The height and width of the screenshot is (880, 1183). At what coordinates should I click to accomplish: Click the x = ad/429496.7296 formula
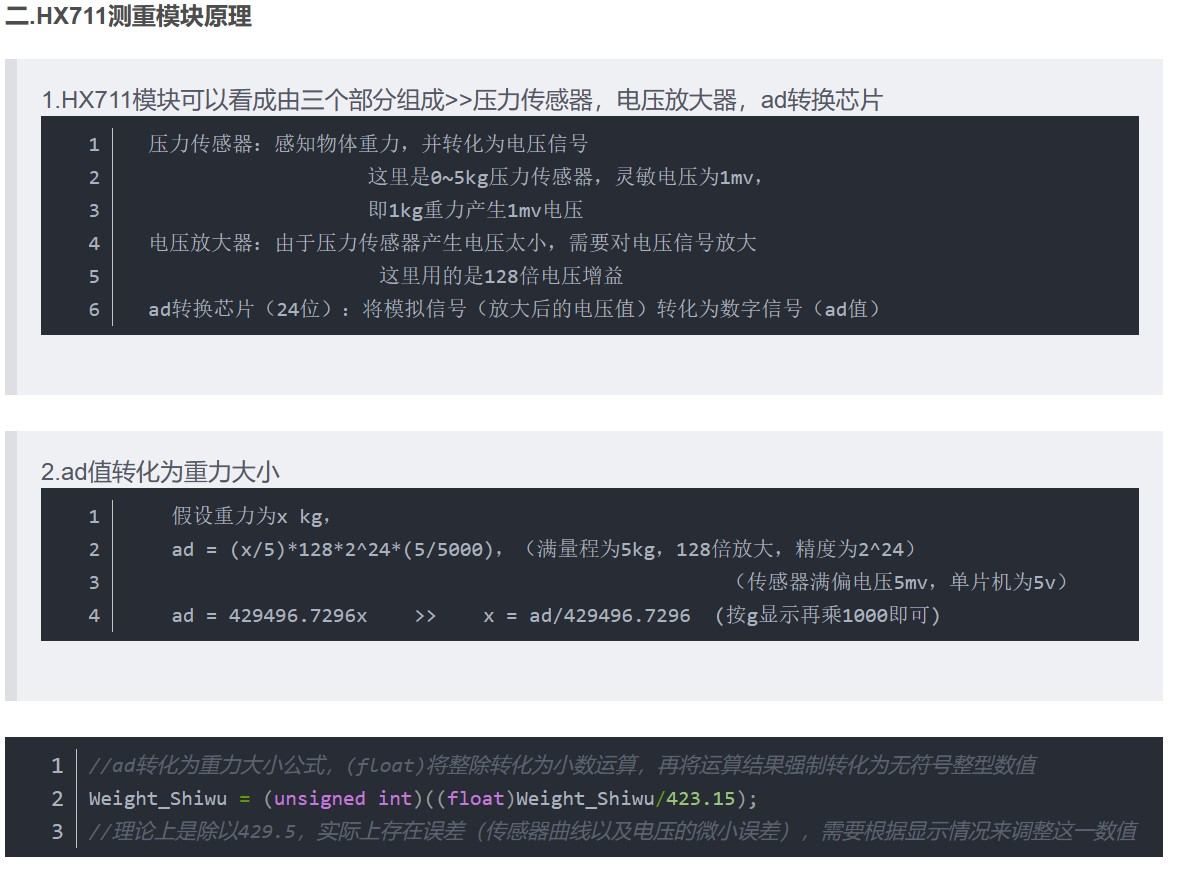tap(587, 616)
